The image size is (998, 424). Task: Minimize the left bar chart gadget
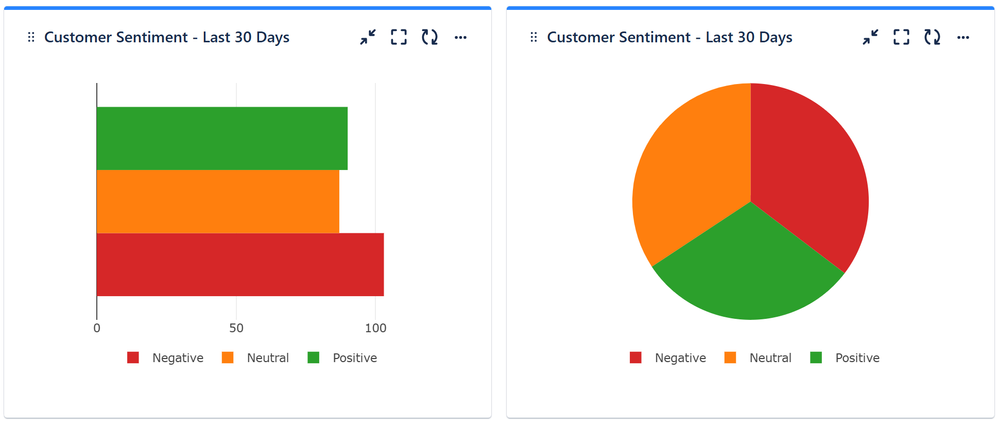[x=367, y=38]
